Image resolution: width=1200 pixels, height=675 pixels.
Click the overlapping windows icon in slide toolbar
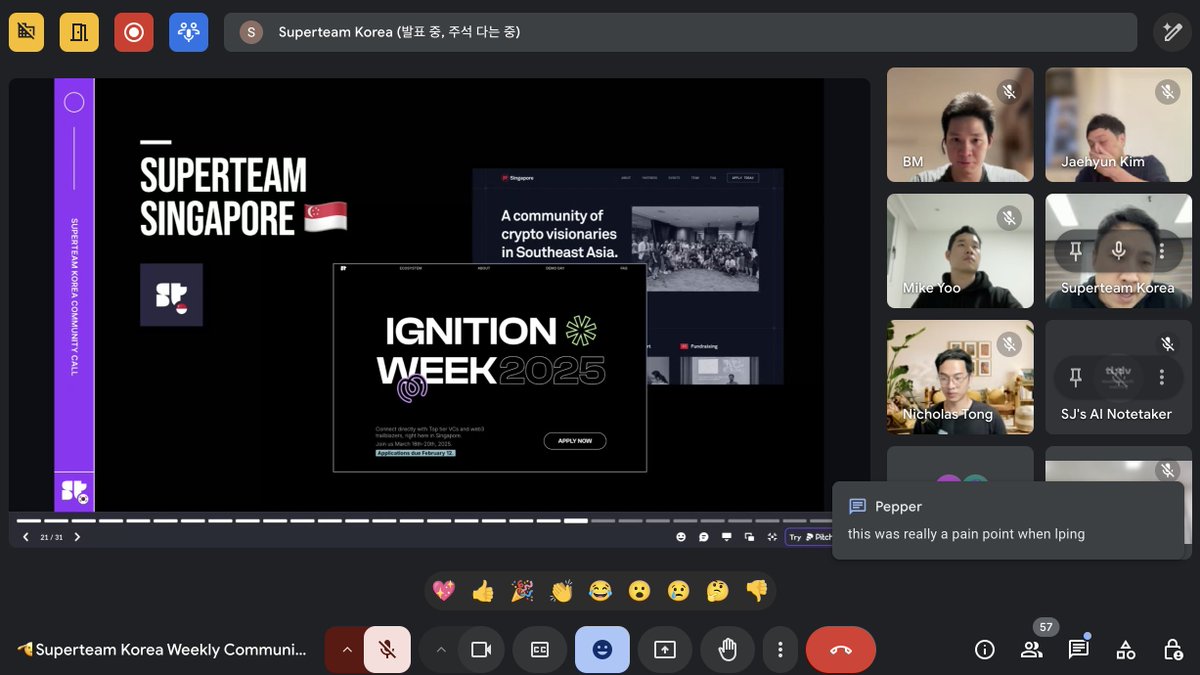point(749,537)
